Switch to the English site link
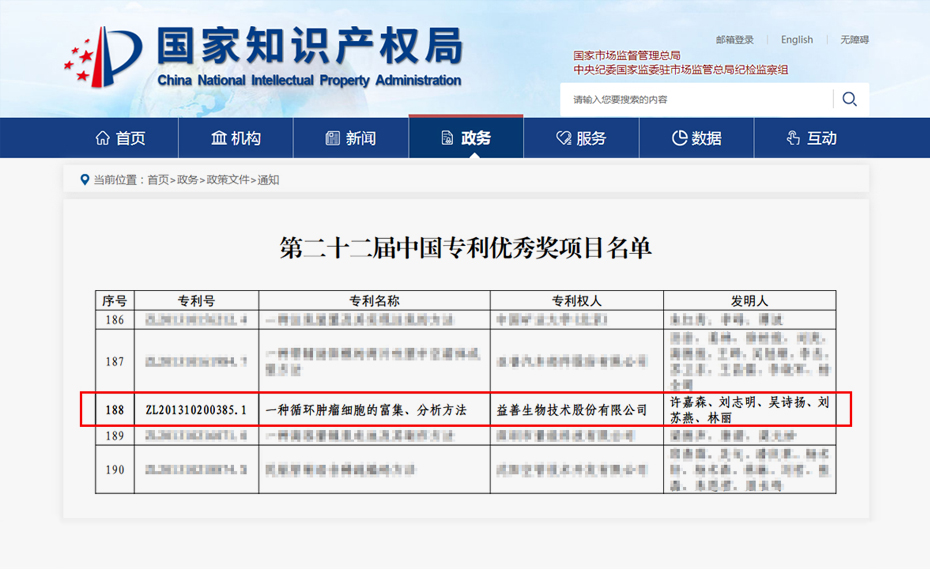Viewport: 930px width, 569px height. [x=797, y=40]
